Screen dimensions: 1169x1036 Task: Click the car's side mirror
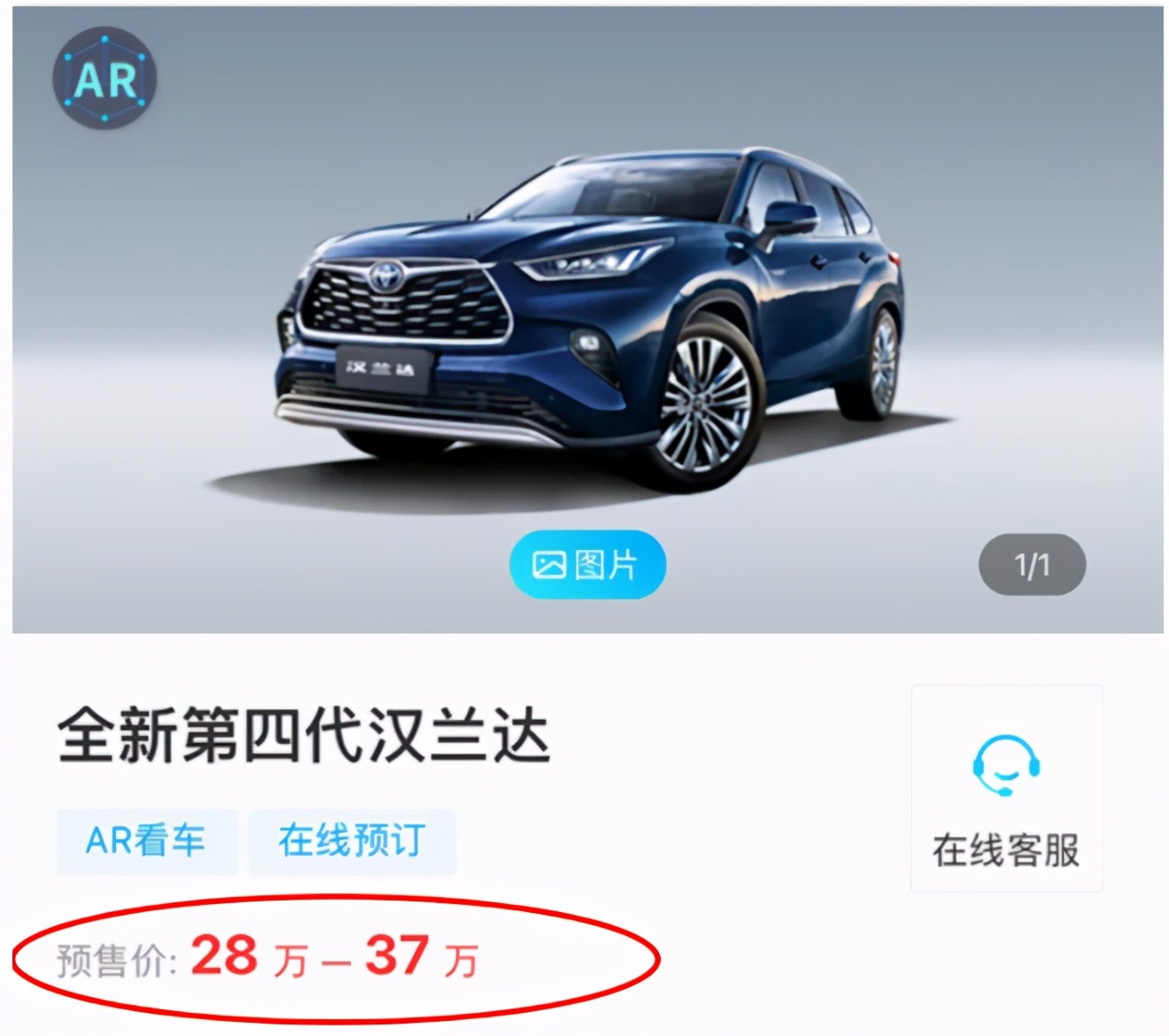[790, 216]
